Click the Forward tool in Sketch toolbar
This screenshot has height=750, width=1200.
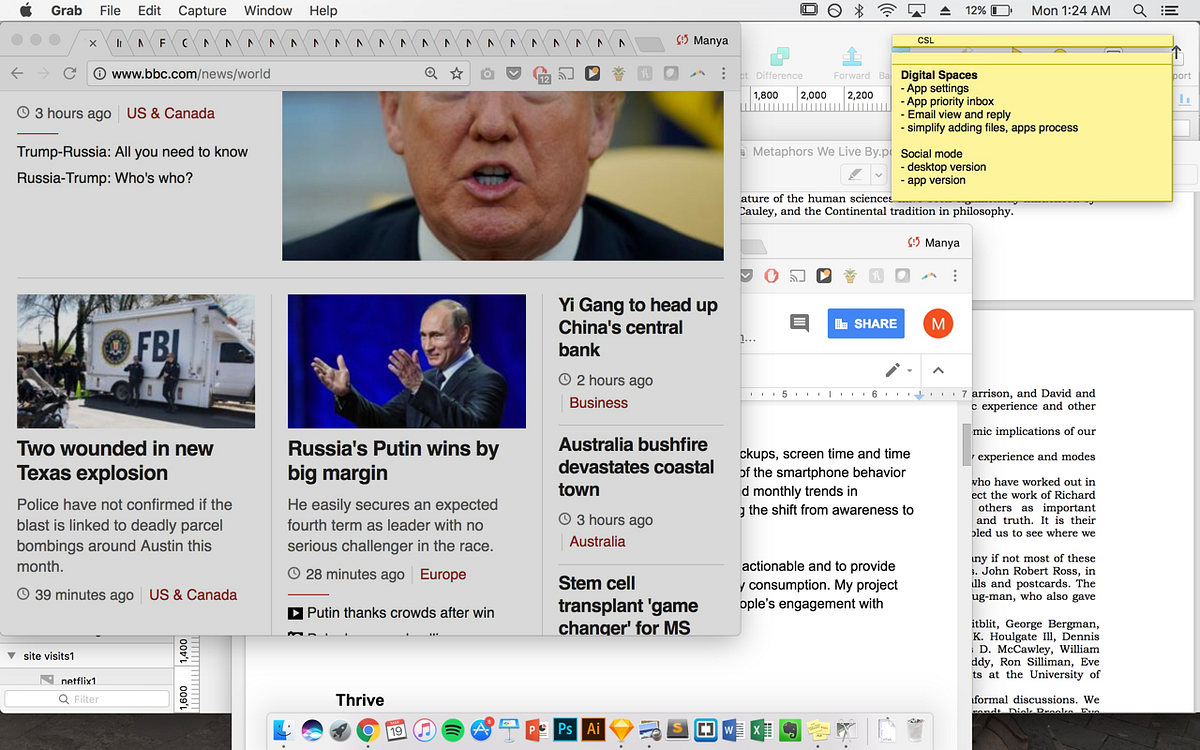point(852,63)
